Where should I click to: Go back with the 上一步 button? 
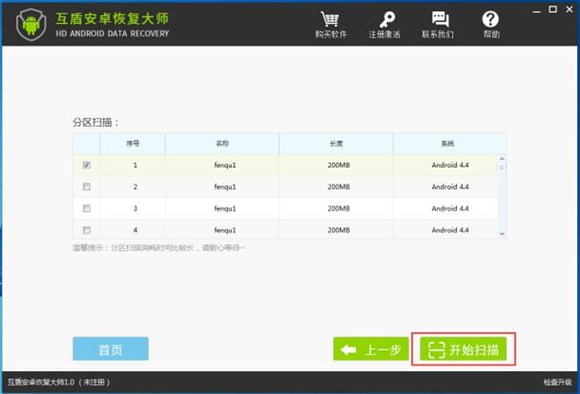371,348
